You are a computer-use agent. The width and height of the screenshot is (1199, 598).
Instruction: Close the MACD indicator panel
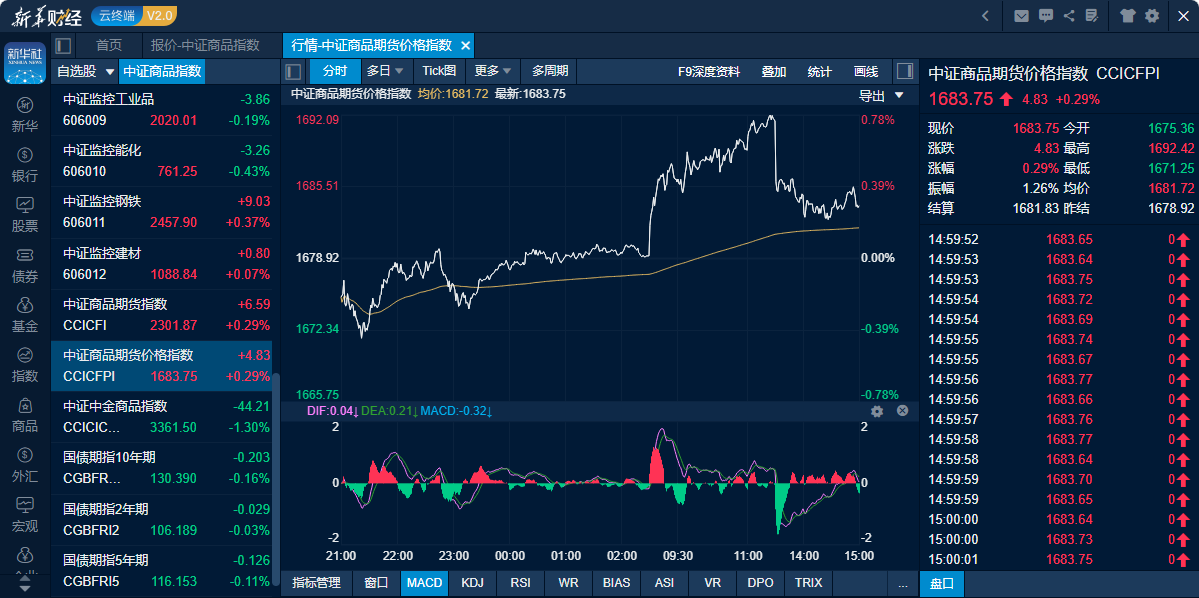[x=902, y=411]
